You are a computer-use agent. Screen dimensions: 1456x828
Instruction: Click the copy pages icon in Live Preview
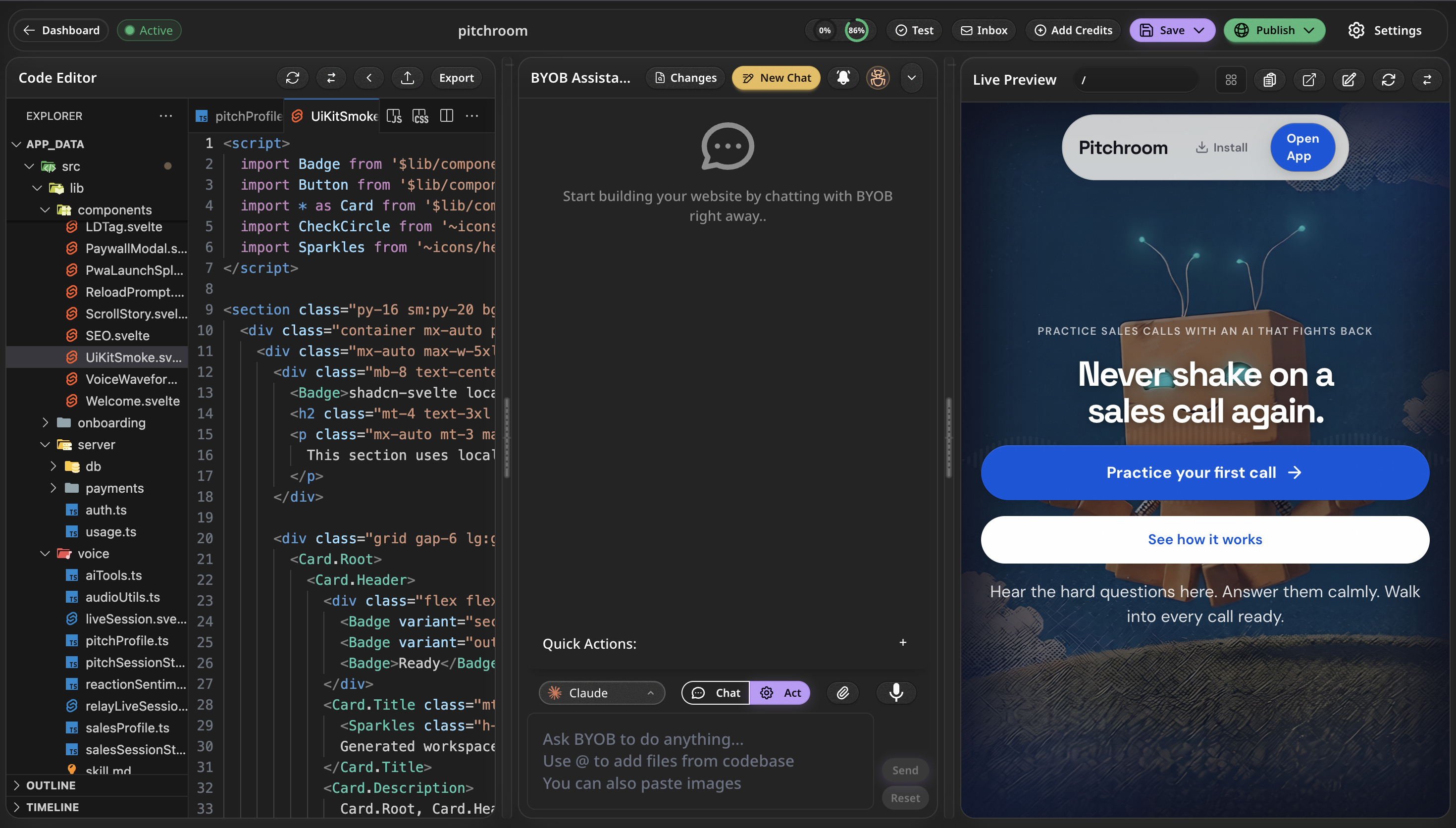1269,80
